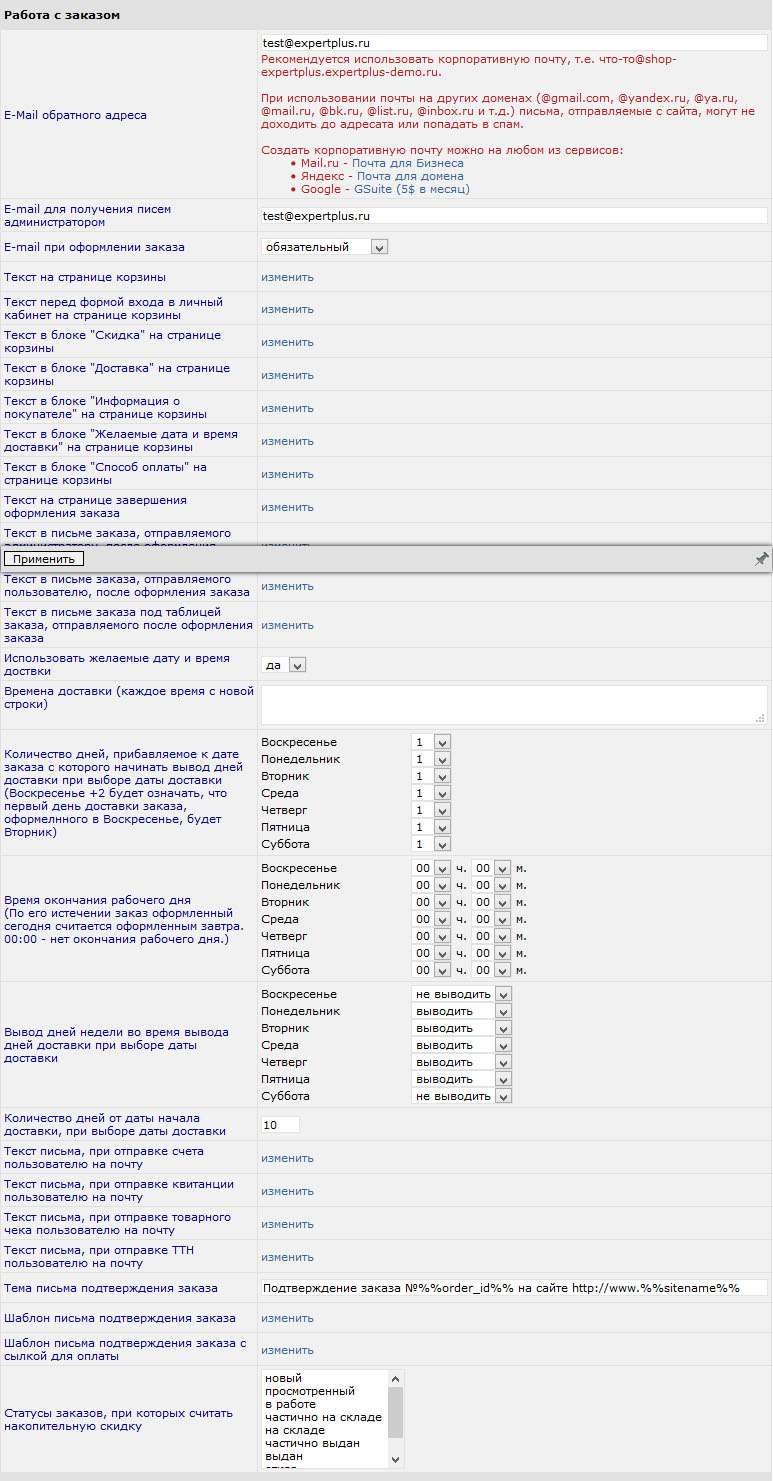Open the workday end hours dropdown for Пятница
The width and height of the screenshot is (773, 1481).
432,953
